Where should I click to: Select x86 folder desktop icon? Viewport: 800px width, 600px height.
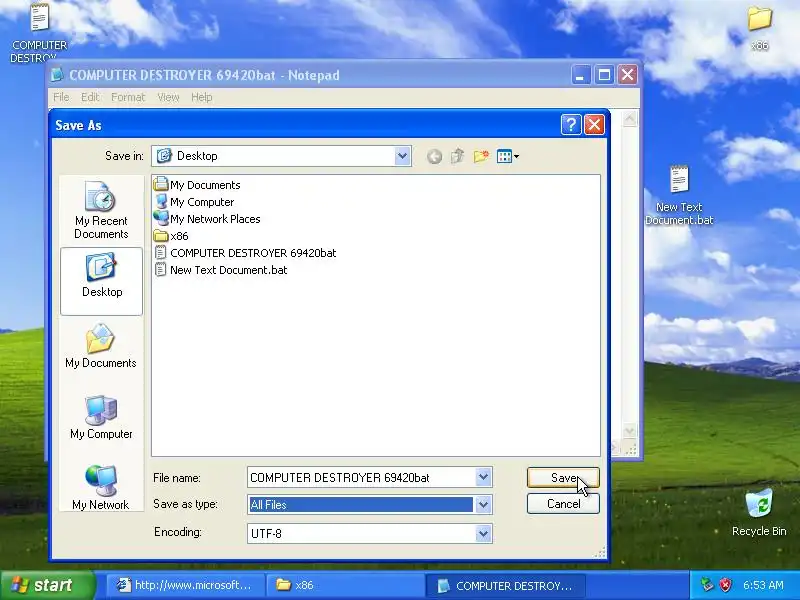[x=760, y=28]
